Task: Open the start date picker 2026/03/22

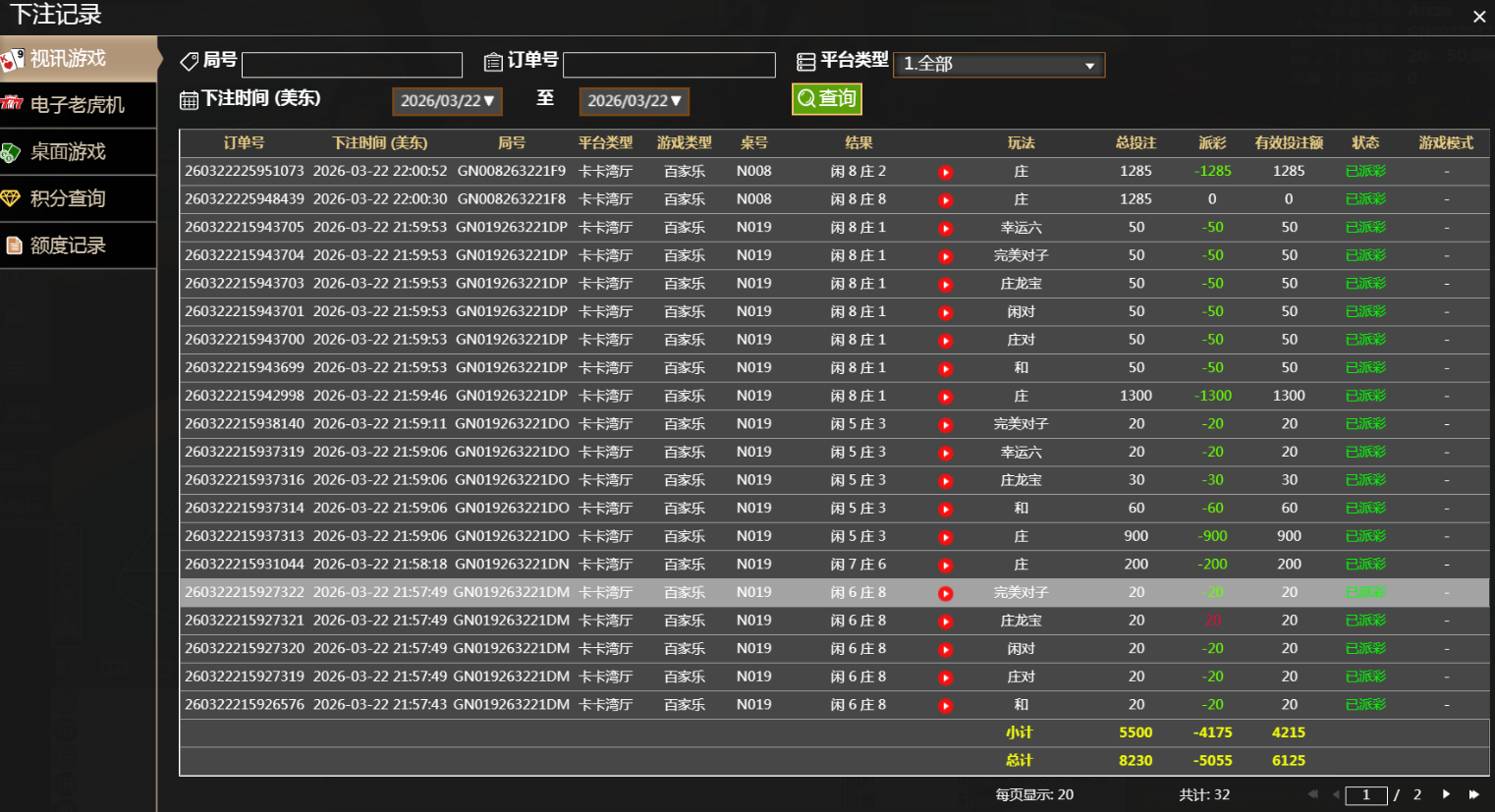Action: (x=447, y=100)
